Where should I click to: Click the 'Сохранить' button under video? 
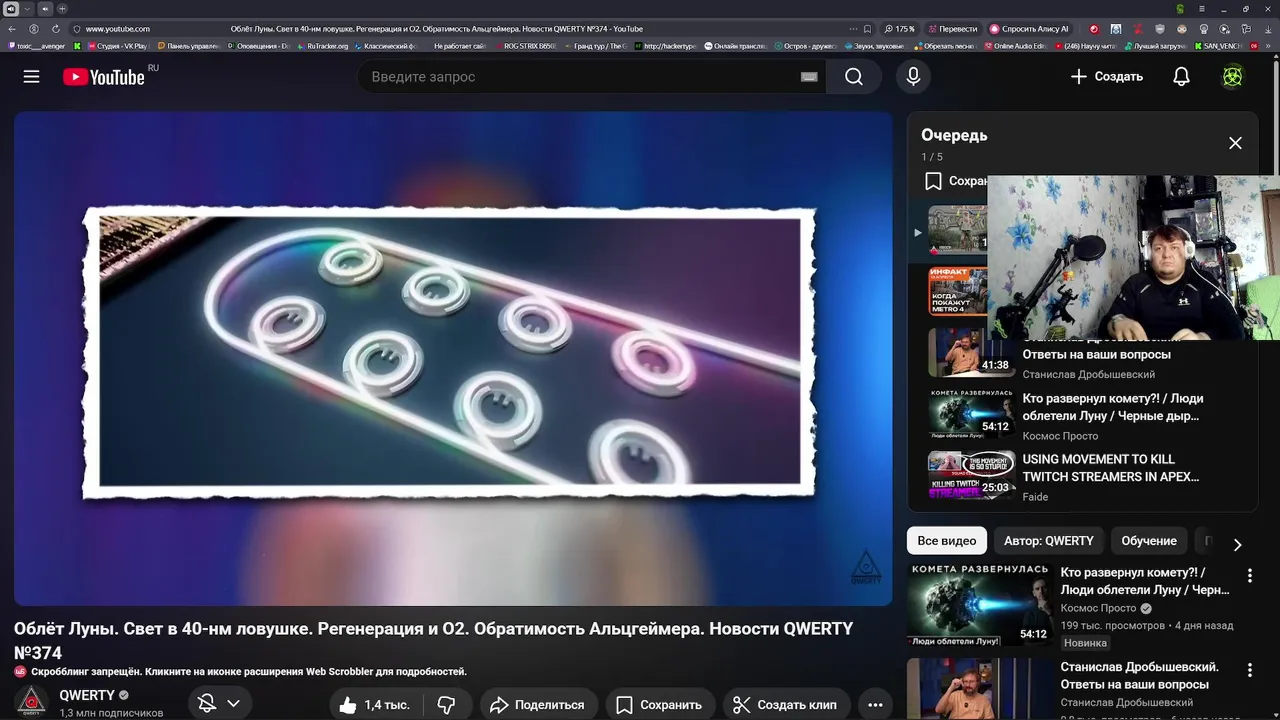click(x=659, y=705)
